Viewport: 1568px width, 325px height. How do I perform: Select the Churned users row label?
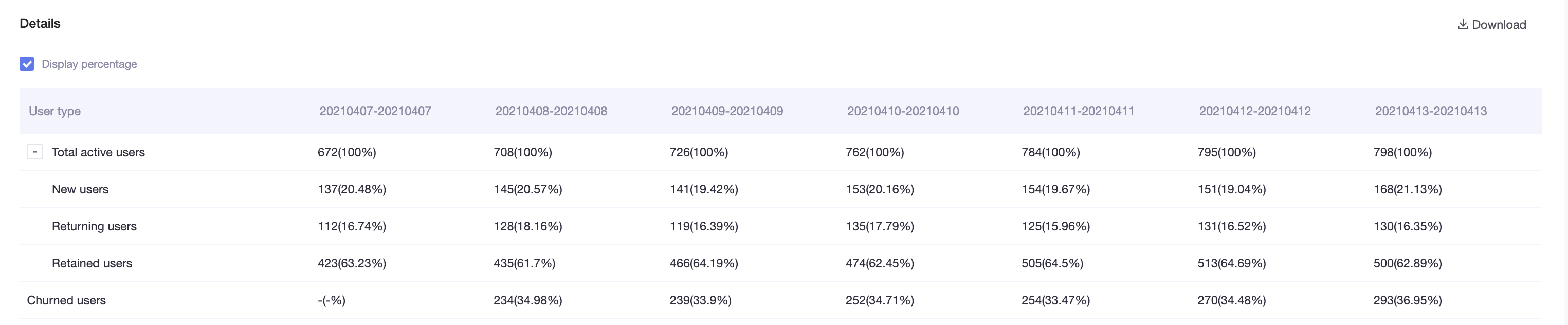[66, 301]
